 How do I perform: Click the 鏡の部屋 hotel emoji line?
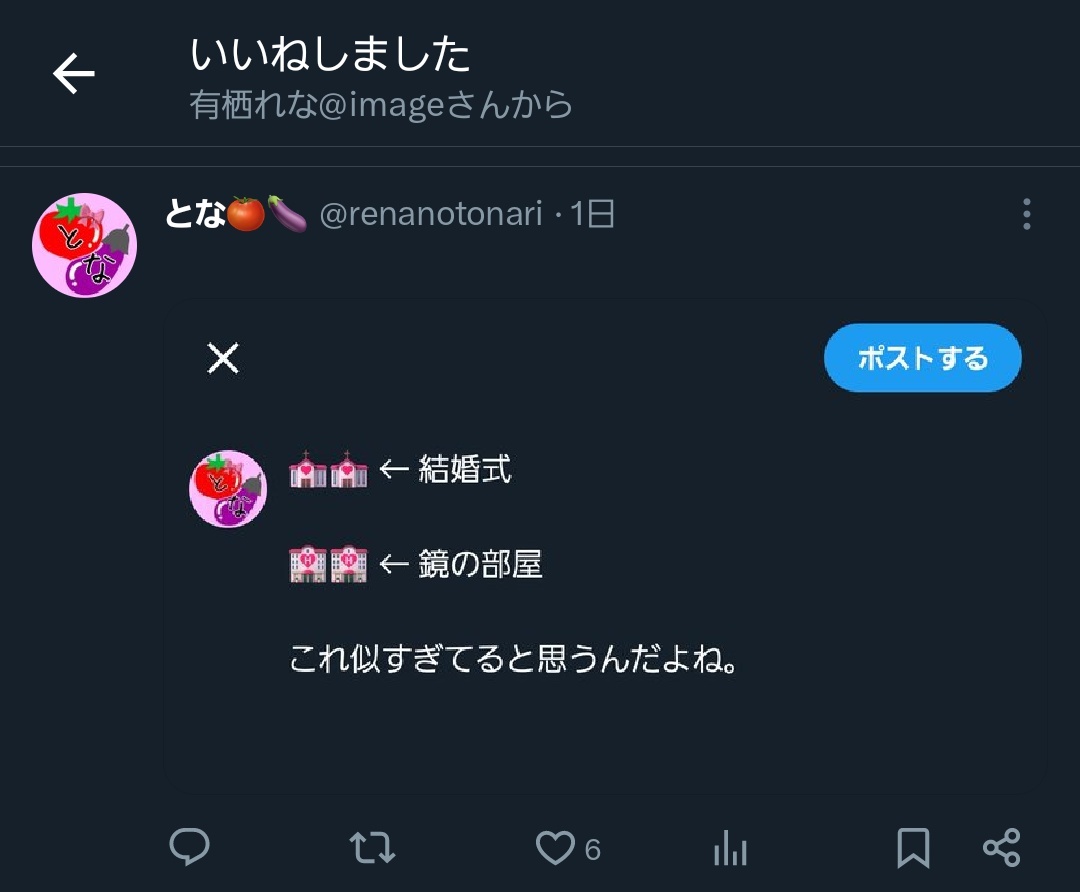tap(415, 565)
